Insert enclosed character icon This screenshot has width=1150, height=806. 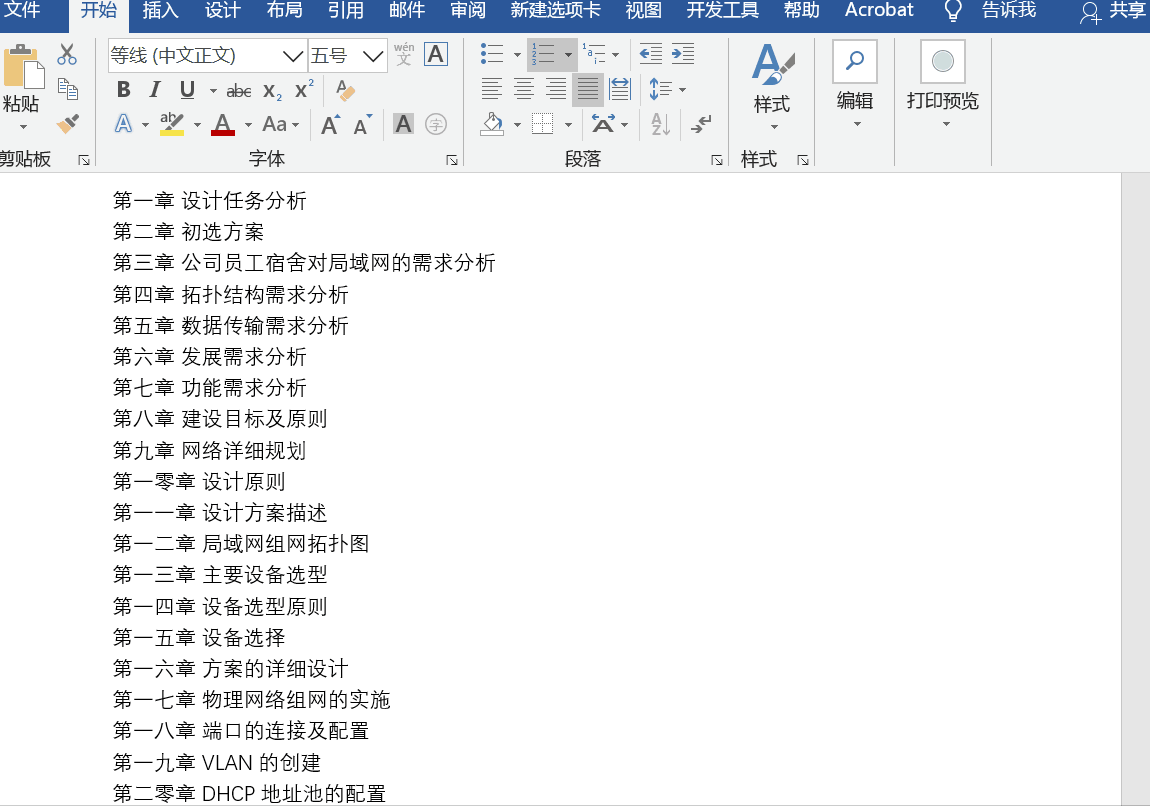pos(436,124)
